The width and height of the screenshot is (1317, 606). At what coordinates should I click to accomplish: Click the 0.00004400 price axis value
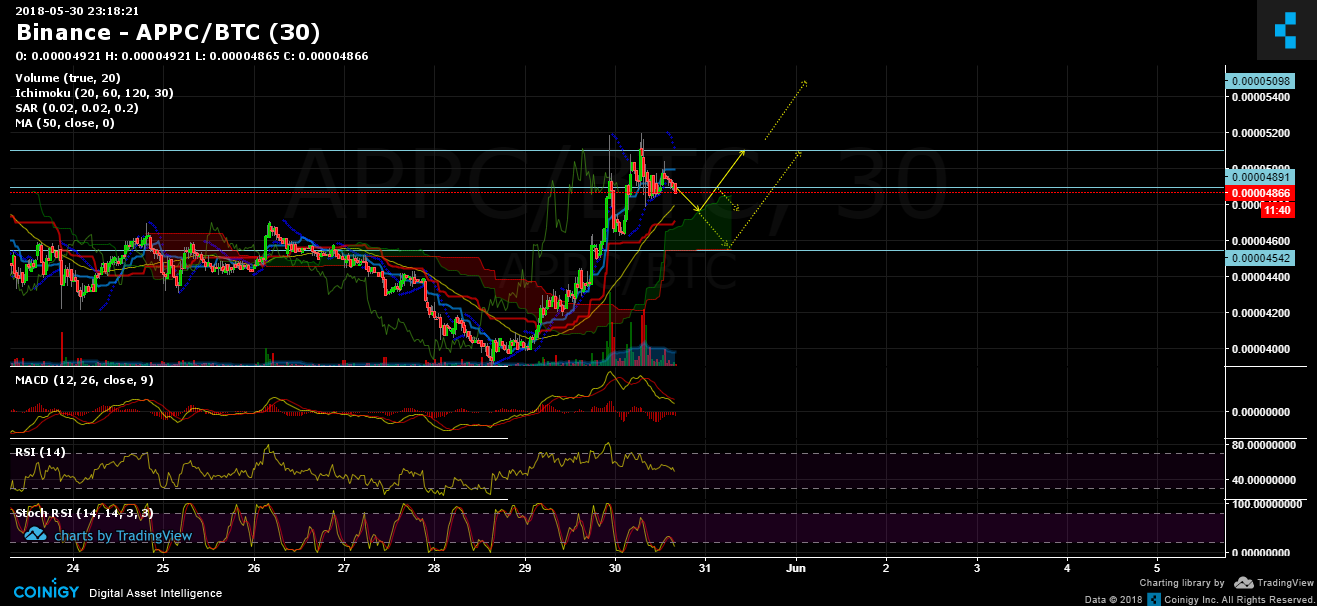(x=1263, y=277)
